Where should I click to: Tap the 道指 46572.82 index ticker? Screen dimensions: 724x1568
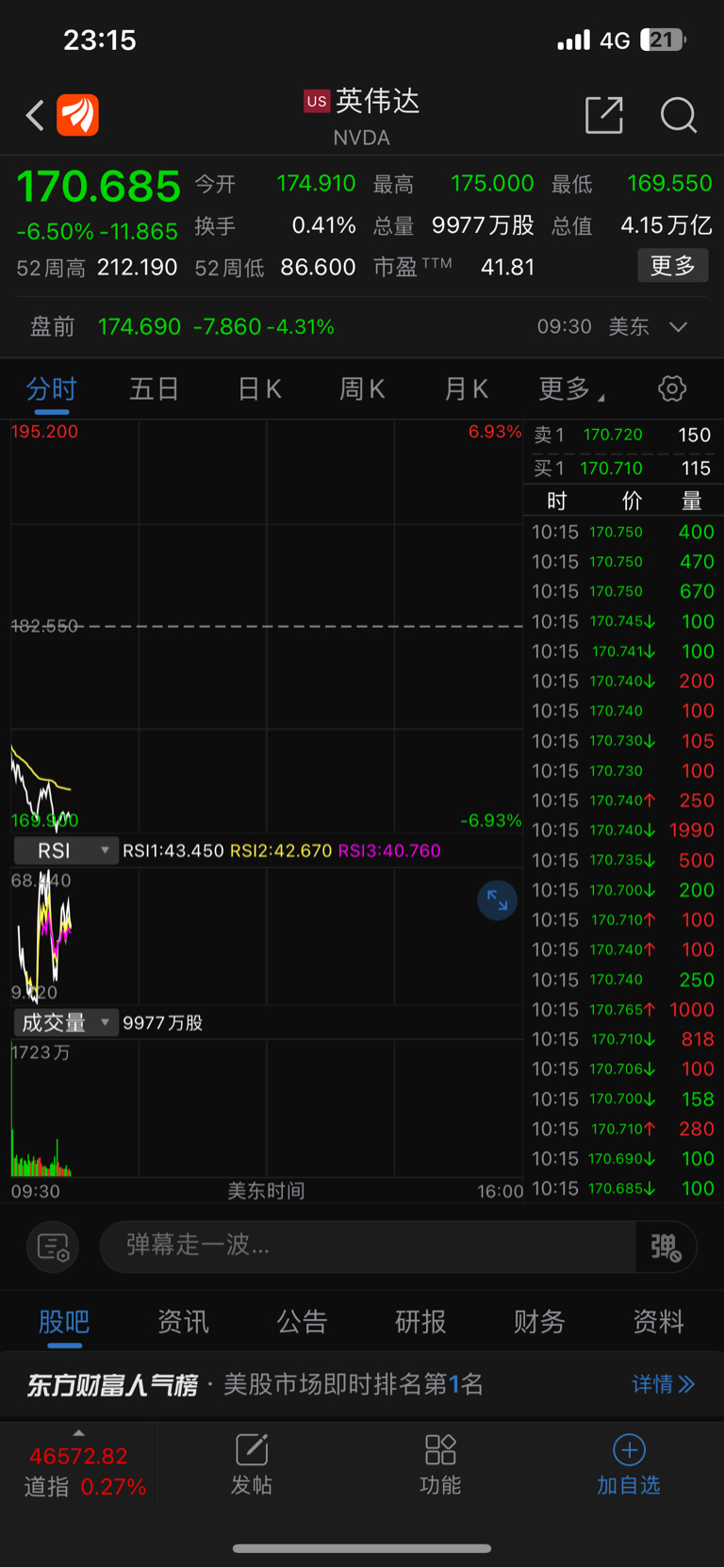tap(80, 1471)
